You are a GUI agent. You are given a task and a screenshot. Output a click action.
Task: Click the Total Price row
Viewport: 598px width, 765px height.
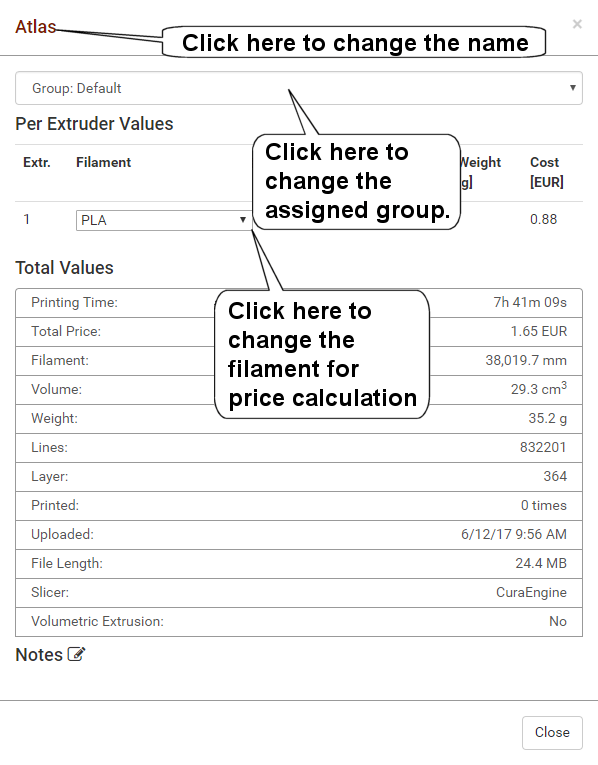coord(299,332)
